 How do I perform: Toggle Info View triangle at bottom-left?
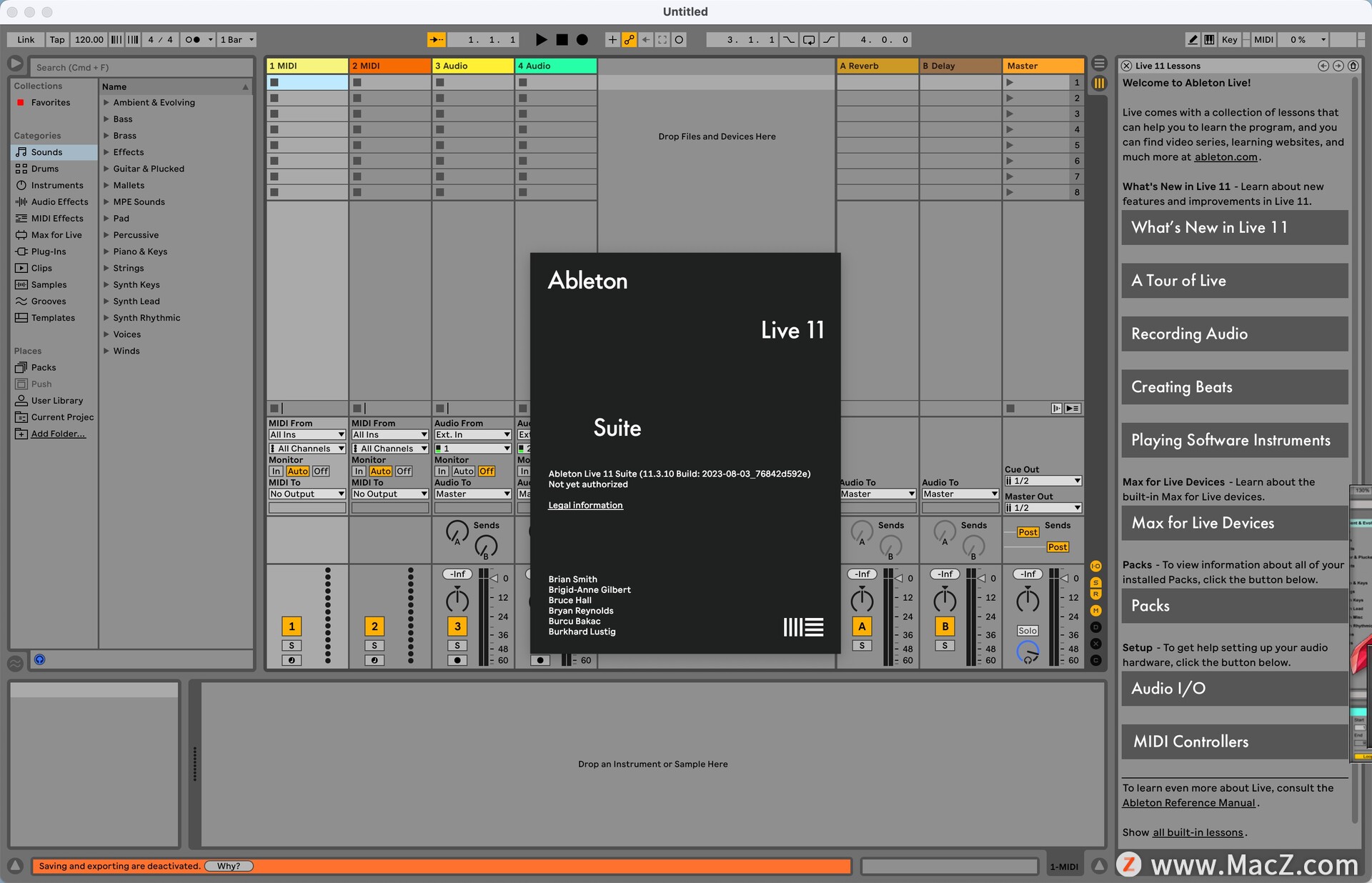(15, 866)
